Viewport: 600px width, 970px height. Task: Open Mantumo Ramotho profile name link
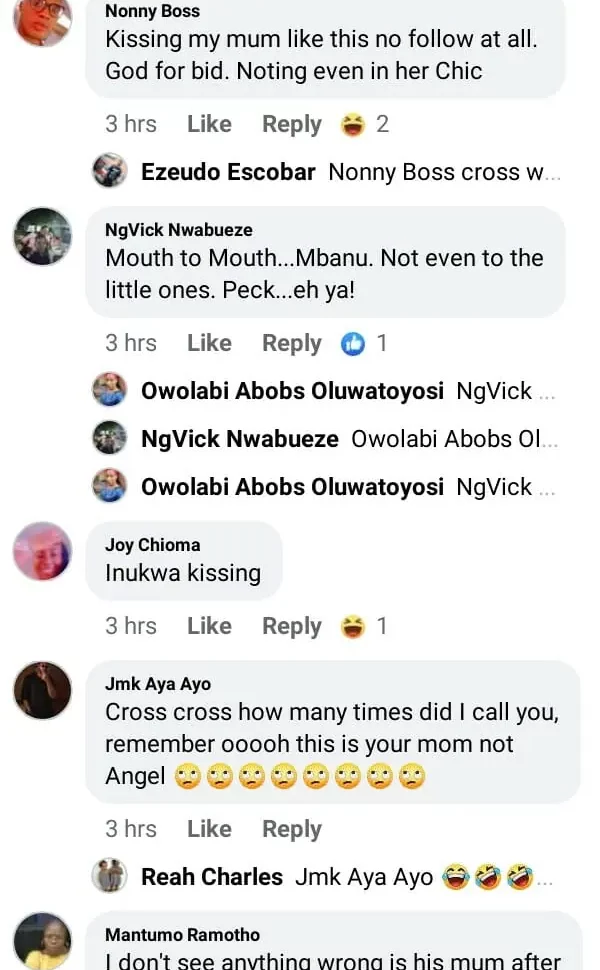pos(182,935)
